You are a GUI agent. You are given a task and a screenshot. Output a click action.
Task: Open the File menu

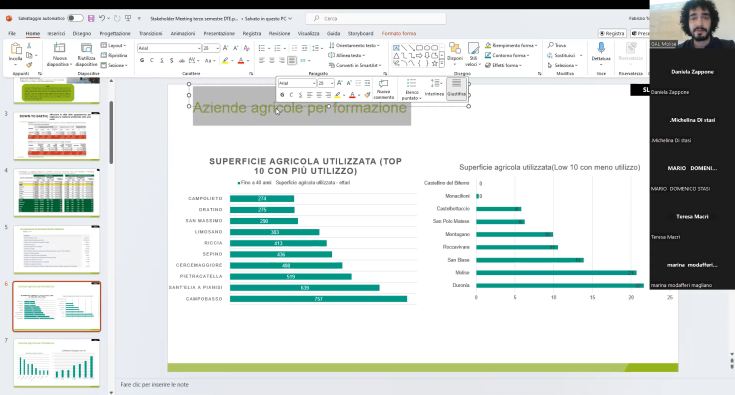click(x=12, y=33)
